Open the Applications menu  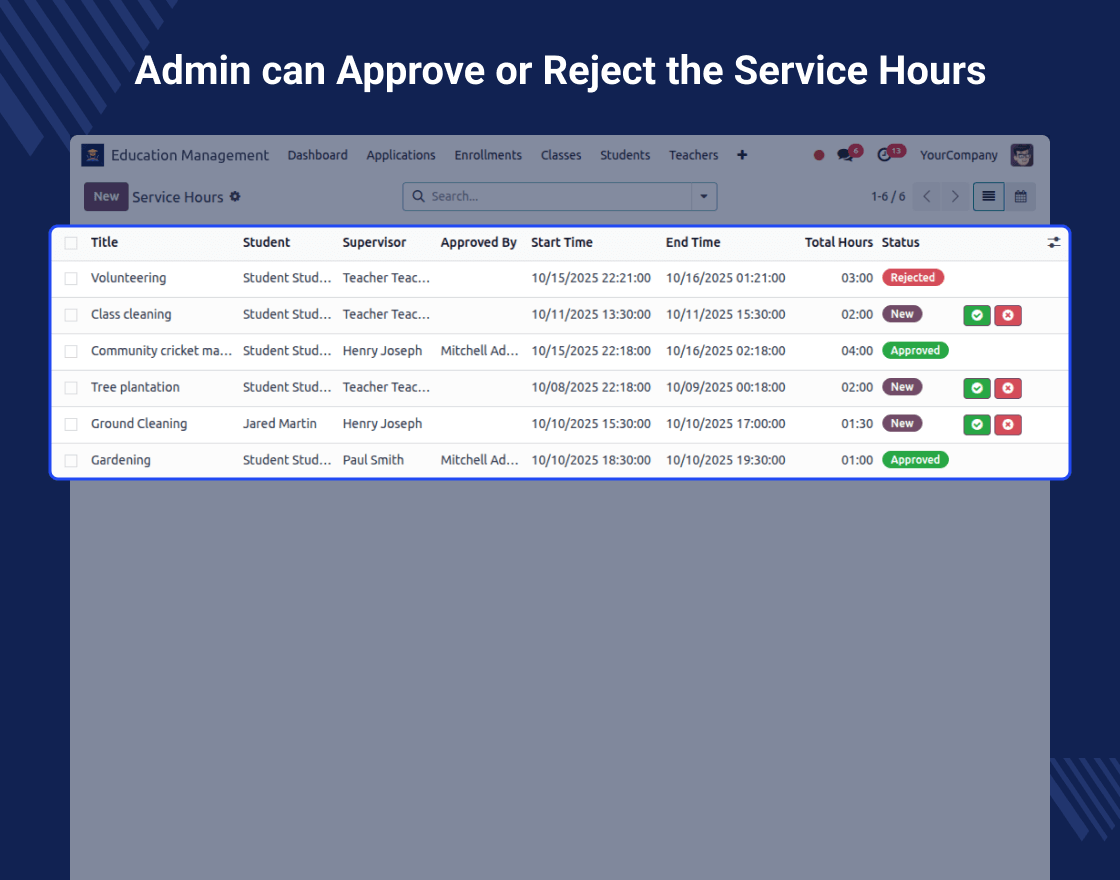tap(401, 155)
